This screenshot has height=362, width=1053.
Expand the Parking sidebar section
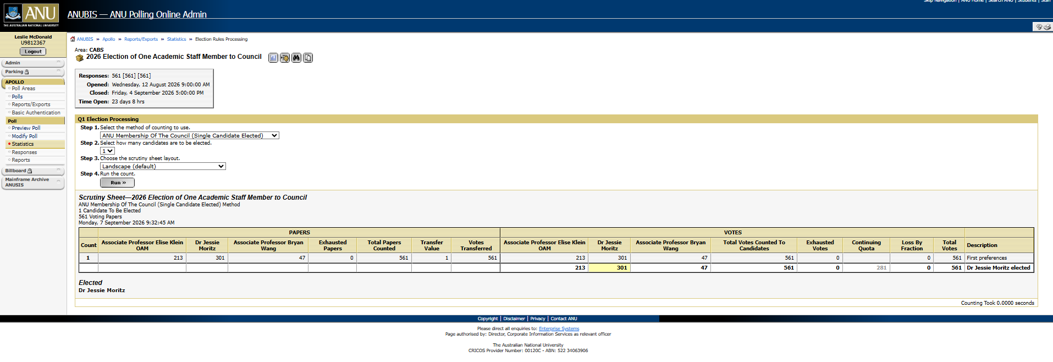click(33, 71)
